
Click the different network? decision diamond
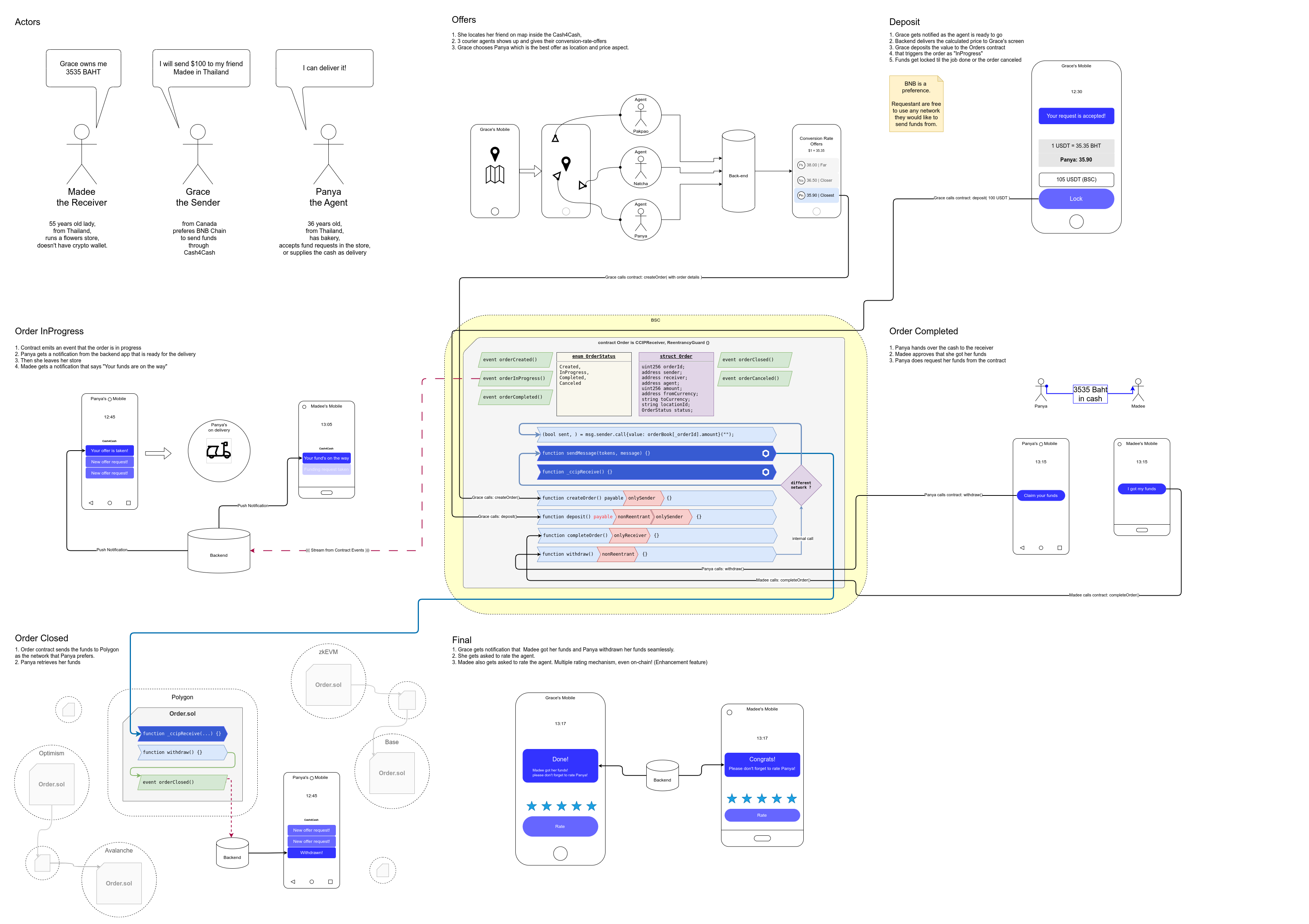tap(801, 485)
